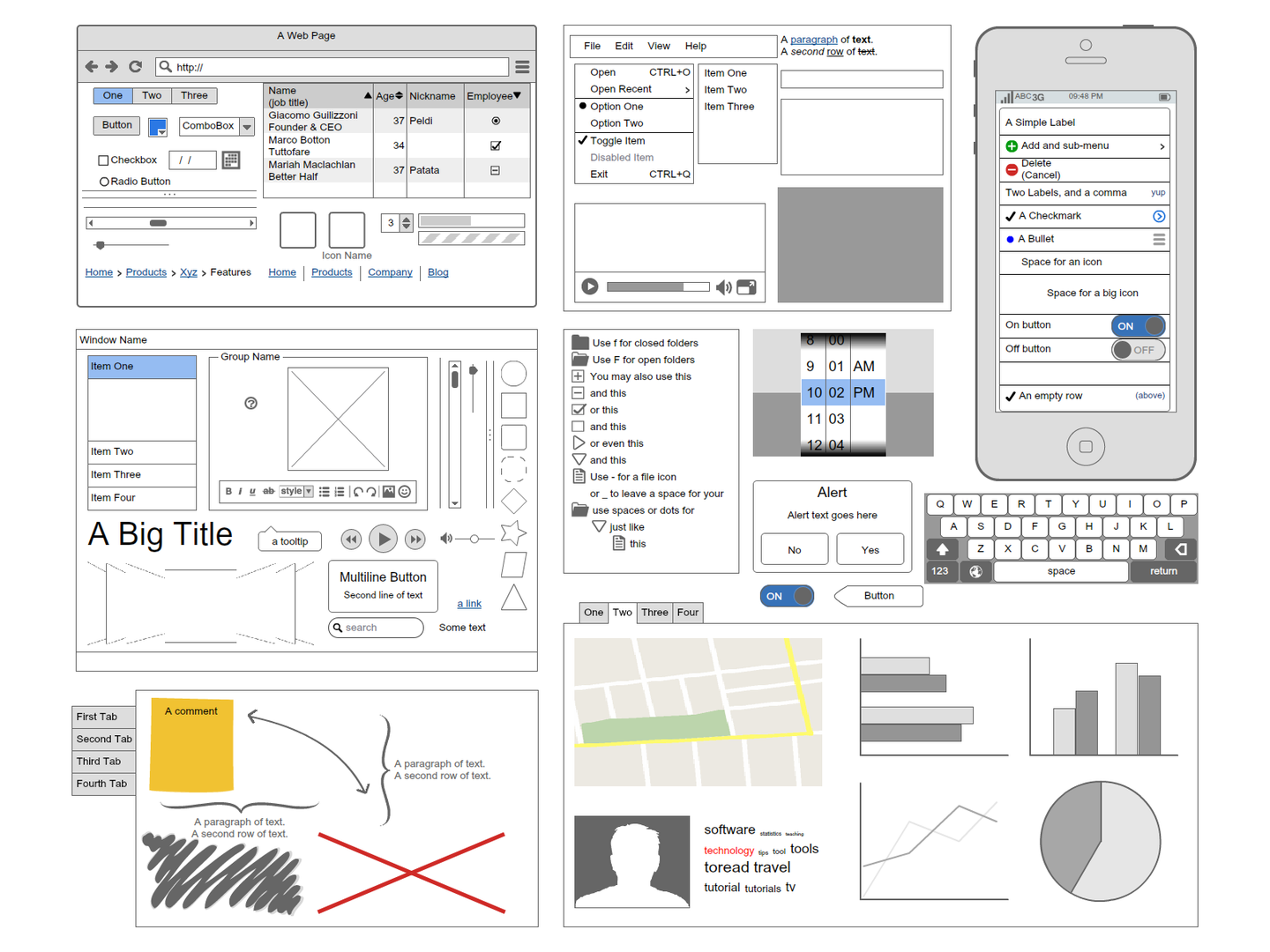This screenshot has width=1270, height=952.
Task: Click the Blog link
Action: coord(438,272)
